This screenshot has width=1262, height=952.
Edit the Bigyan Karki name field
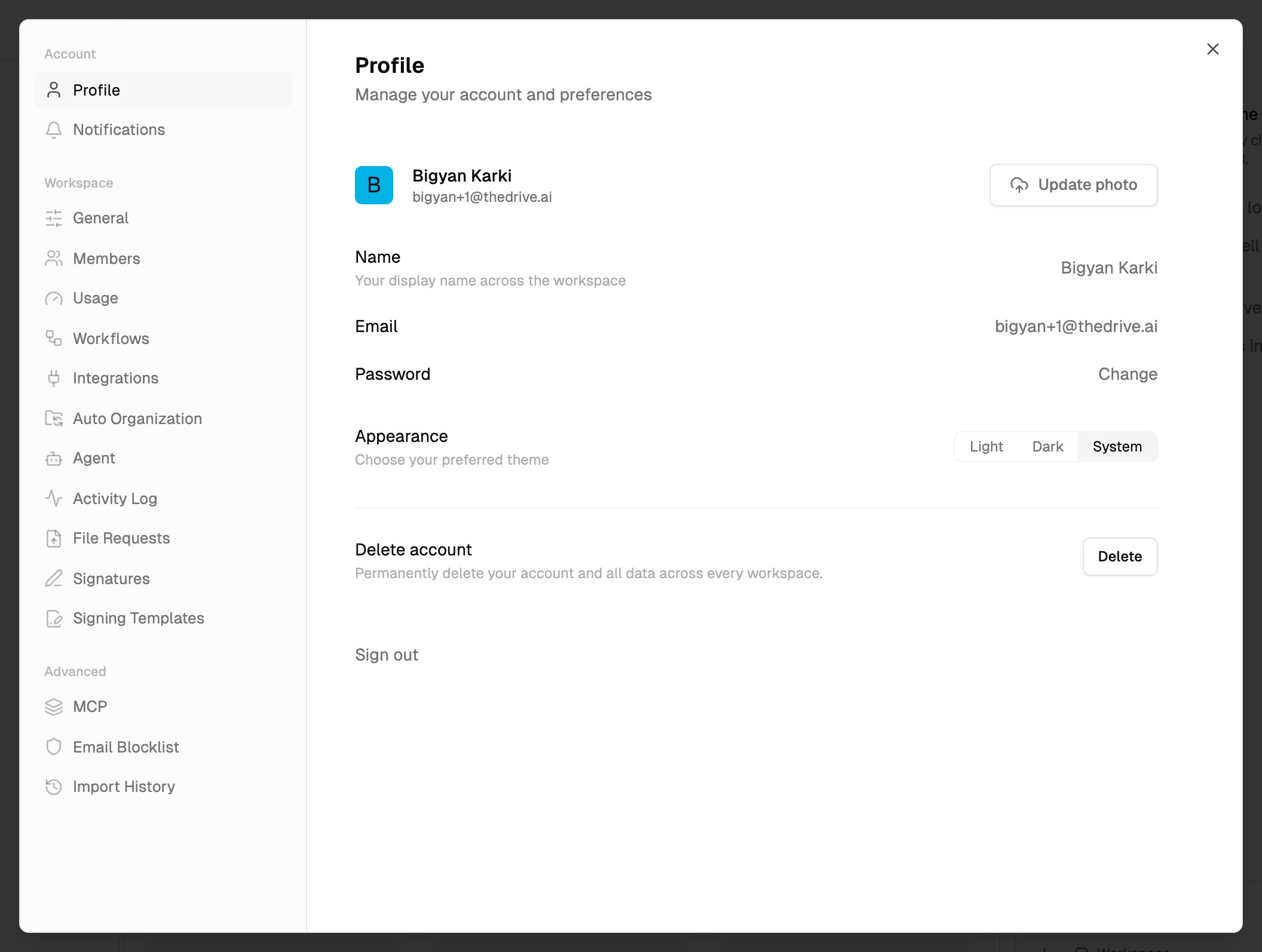click(x=1109, y=268)
